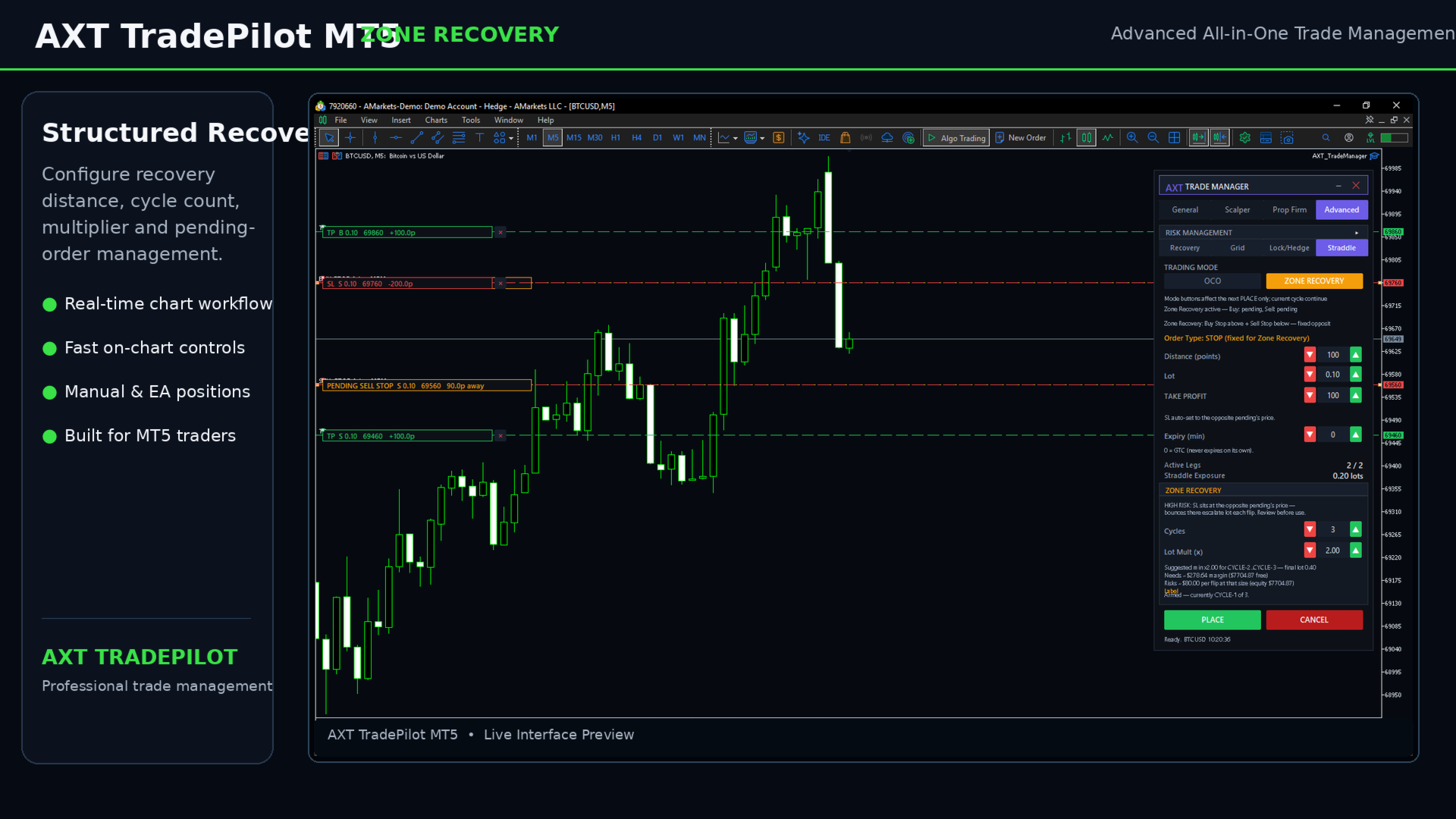Decrease the Lot Mult (x) value
Image resolution: width=1456 pixels, height=819 pixels.
coord(1310,551)
